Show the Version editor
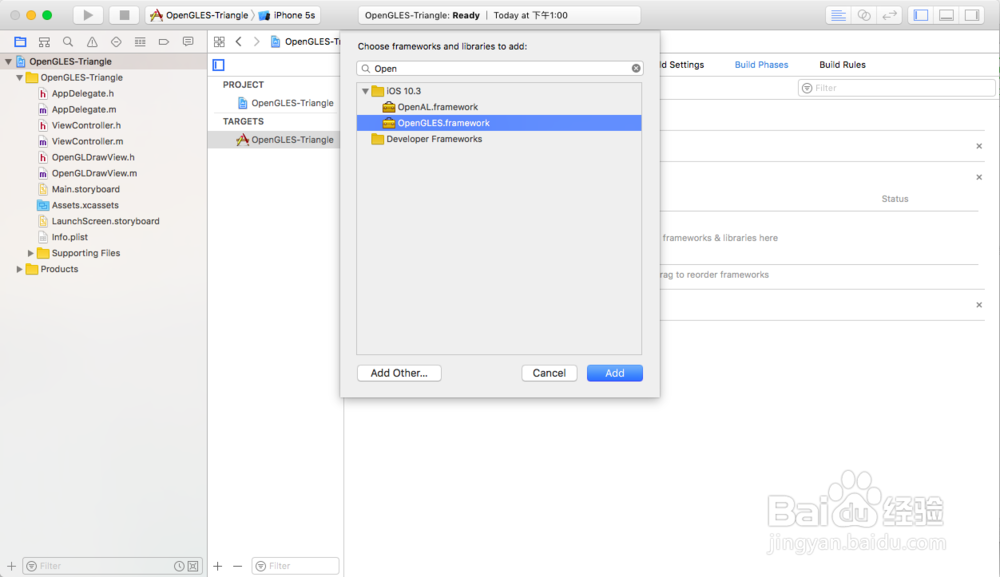The image size is (1000, 577). [x=889, y=15]
